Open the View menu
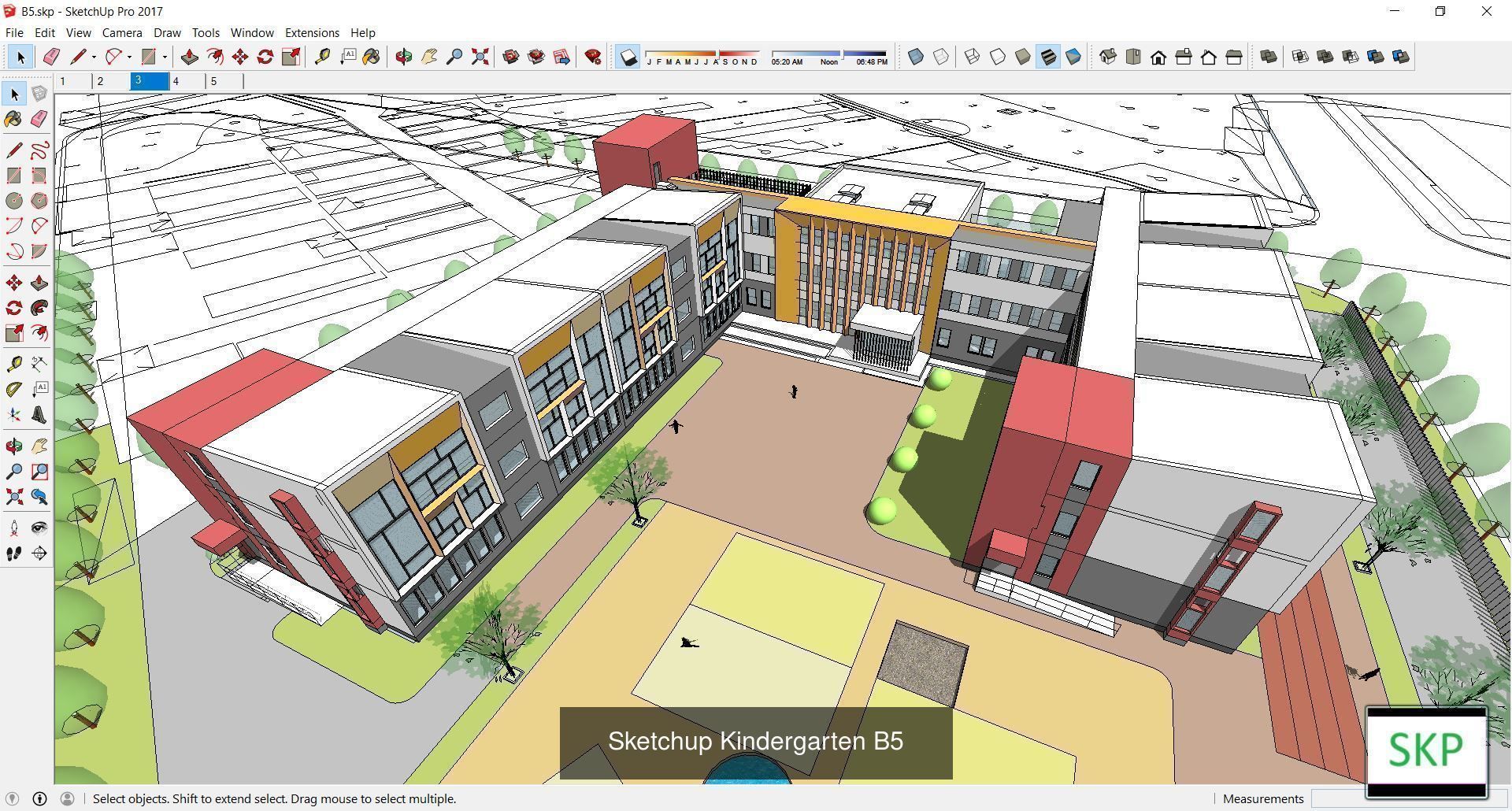Screen dimensions: 1512x811 point(78,32)
